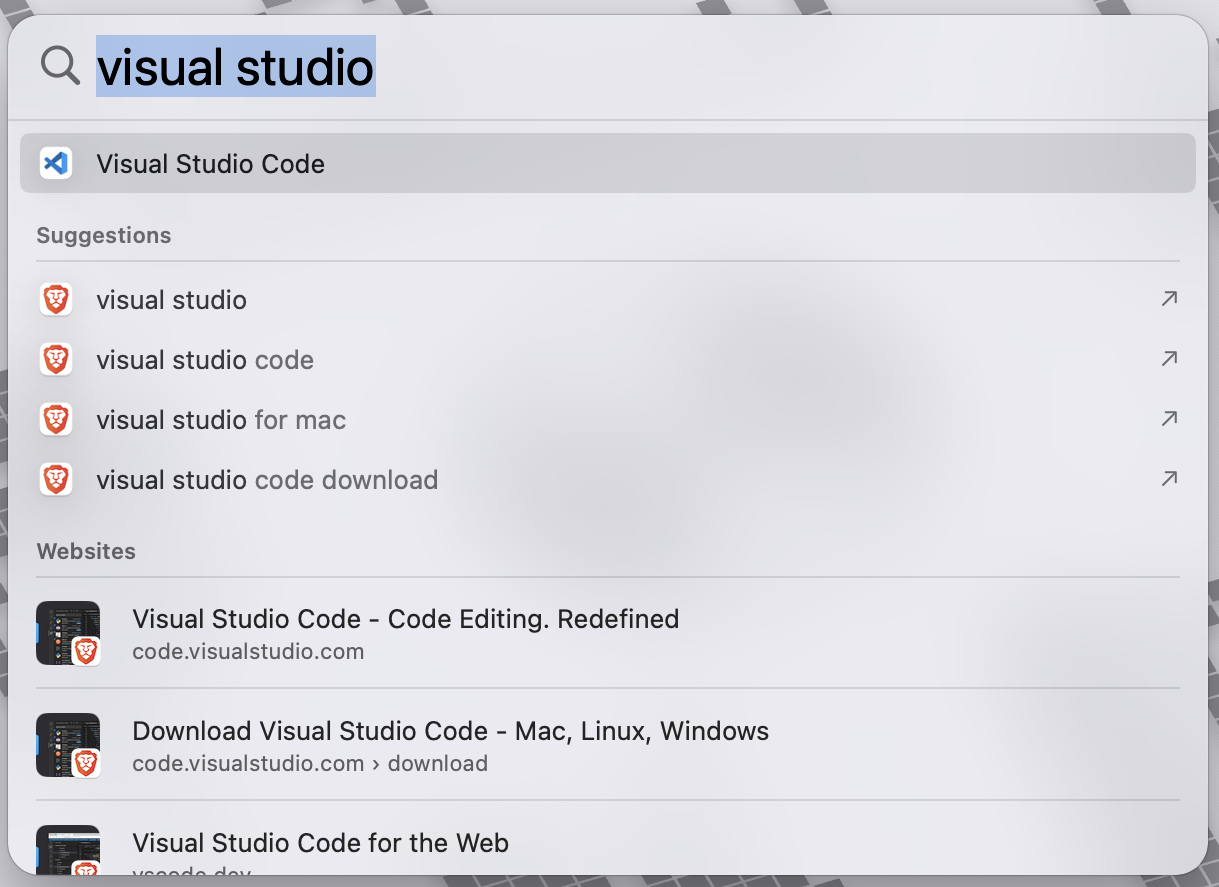Open "Visual Studio Code - Code Editing. Redefined" website

tap(608, 633)
